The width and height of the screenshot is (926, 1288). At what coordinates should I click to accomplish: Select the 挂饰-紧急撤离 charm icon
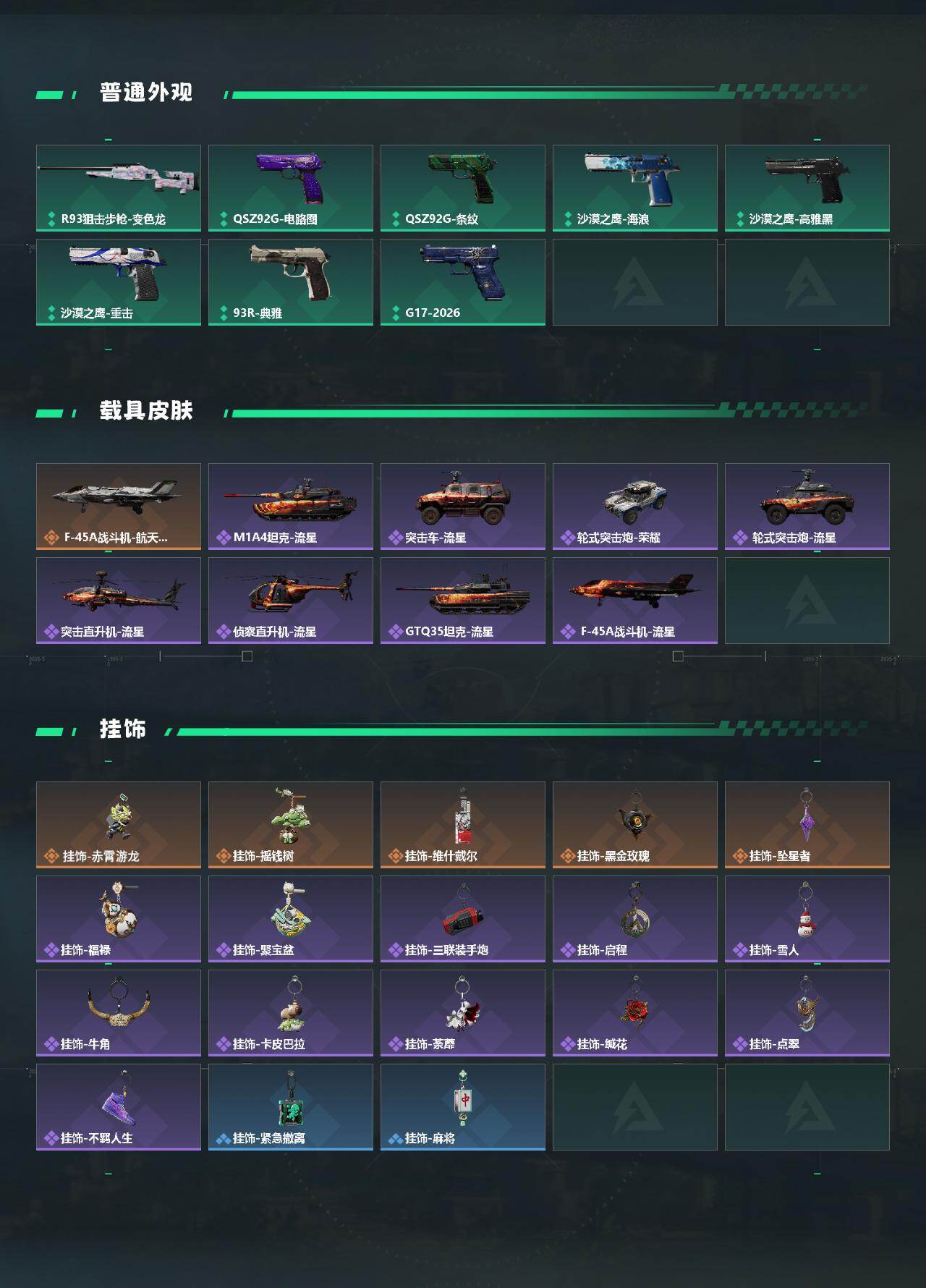(x=291, y=1107)
